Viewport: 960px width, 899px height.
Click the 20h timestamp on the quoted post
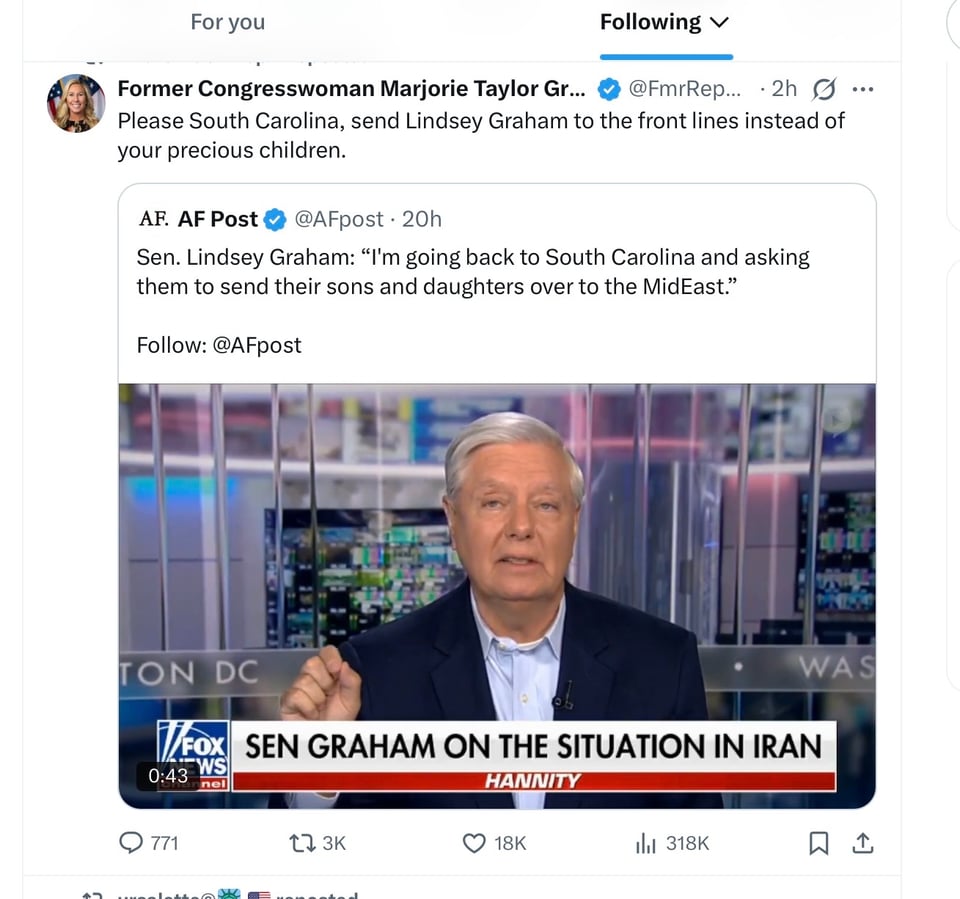tap(420, 219)
